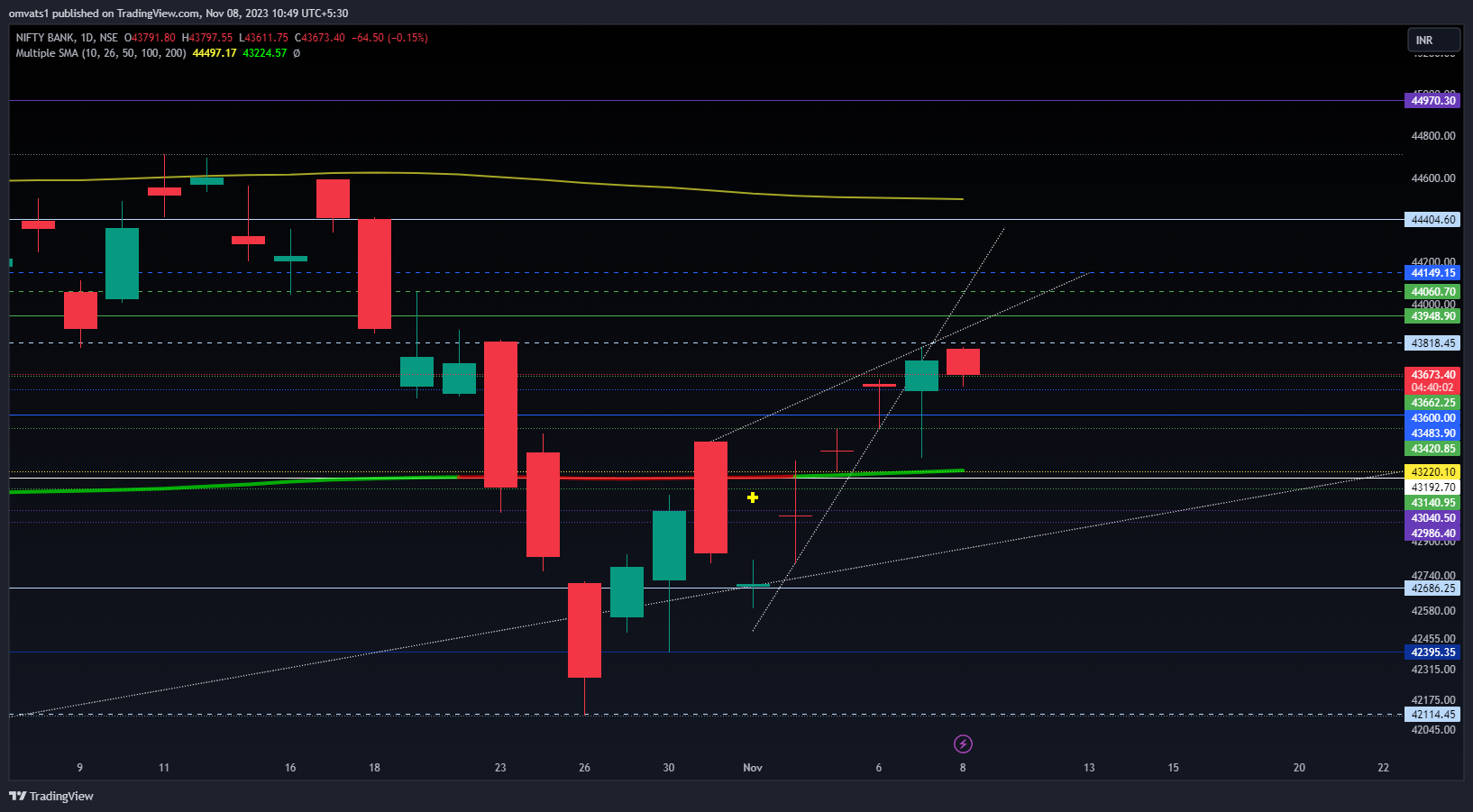Click the countdown timer 04:40:02
This screenshot has width=1473, height=812.
(x=1432, y=388)
